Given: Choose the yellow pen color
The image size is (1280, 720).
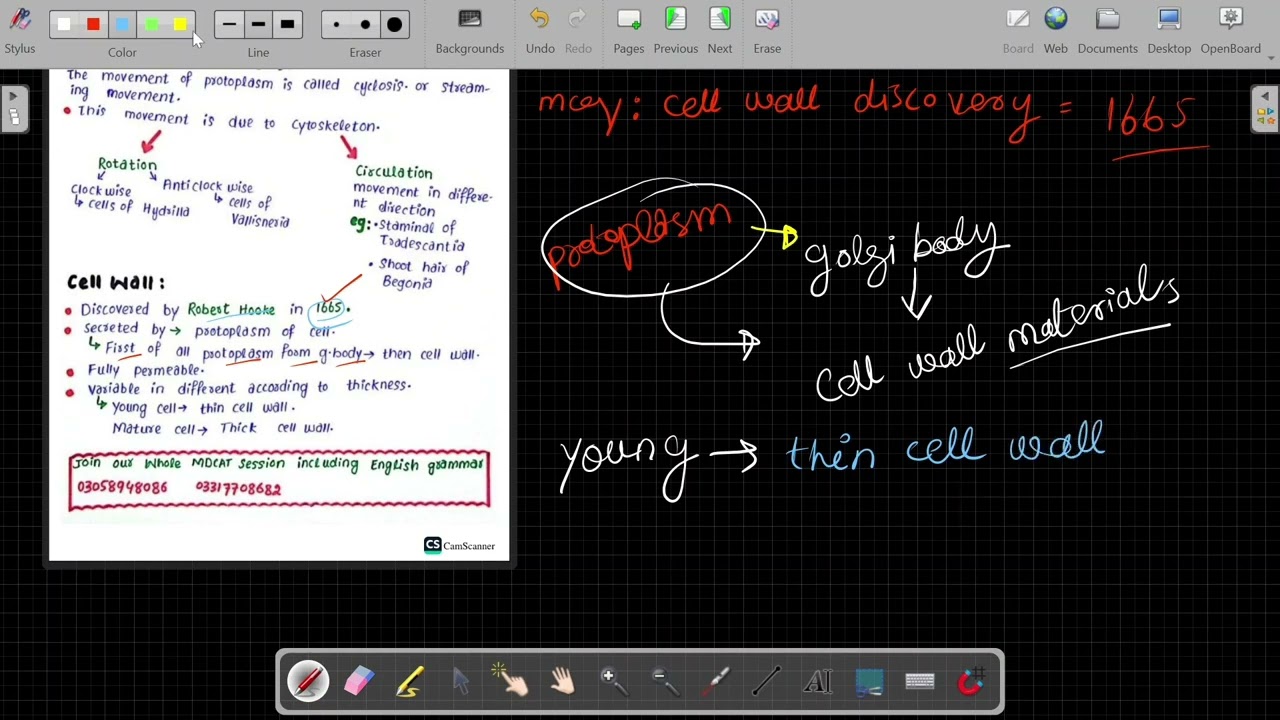Looking at the screenshot, I should [x=180, y=24].
